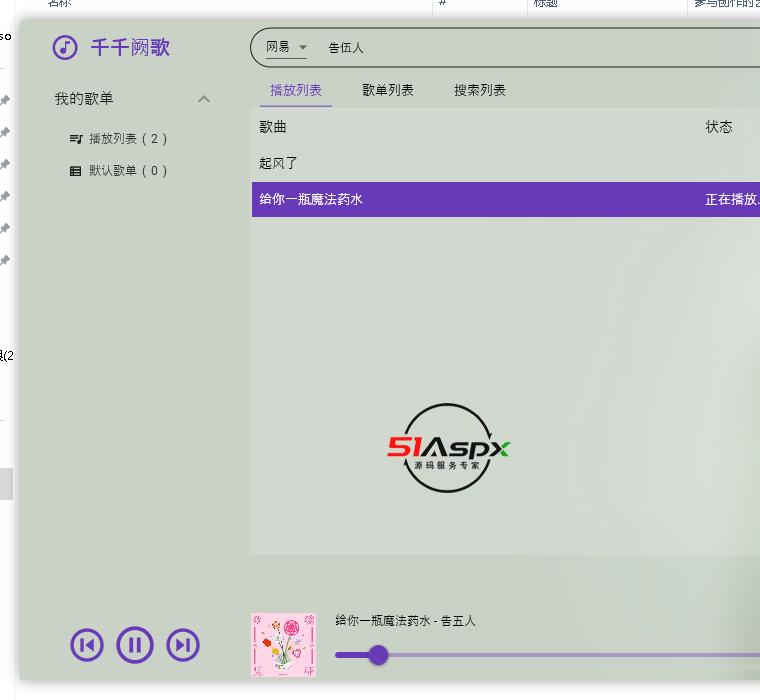Viewport: 760px width, 700px height.
Task: Skip to the previous track
Action: tap(87, 645)
